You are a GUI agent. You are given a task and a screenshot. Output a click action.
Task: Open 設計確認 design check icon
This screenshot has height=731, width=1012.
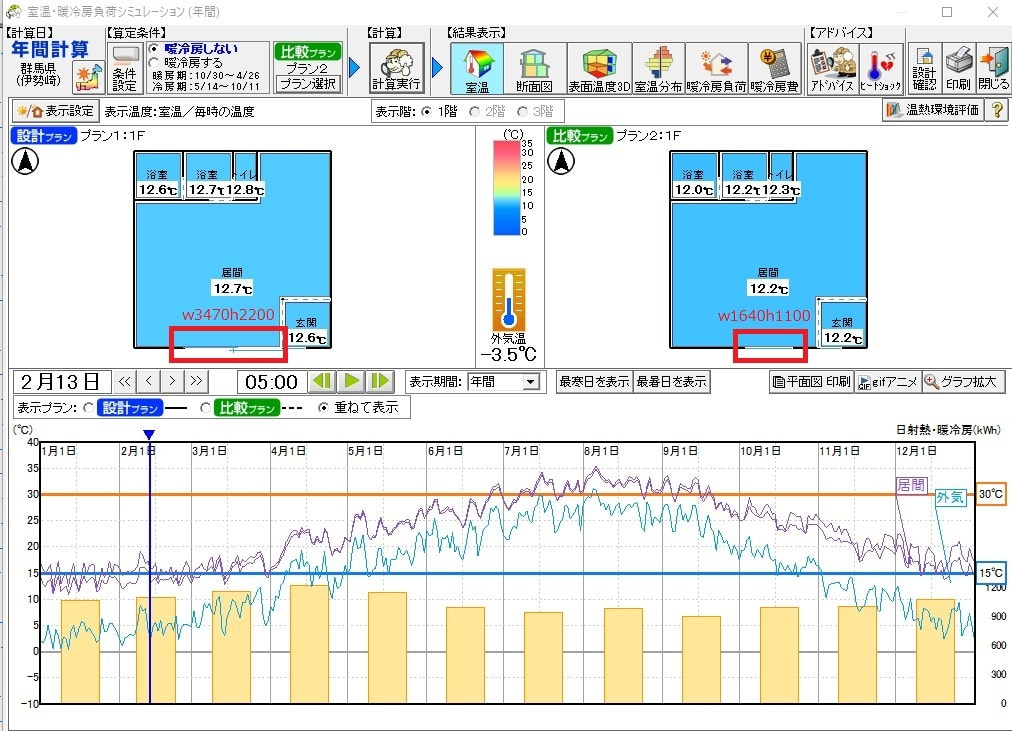pyautogui.click(x=924, y=68)
